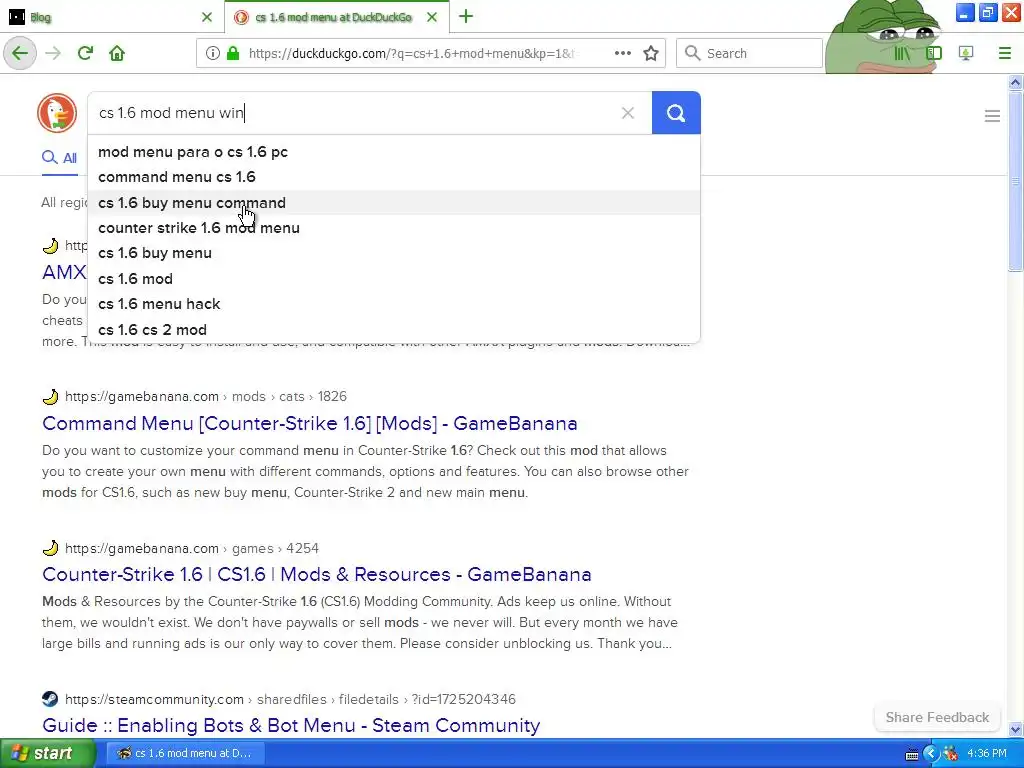Click the taskbar clock 4:36 PM

[x=987, y=753]
